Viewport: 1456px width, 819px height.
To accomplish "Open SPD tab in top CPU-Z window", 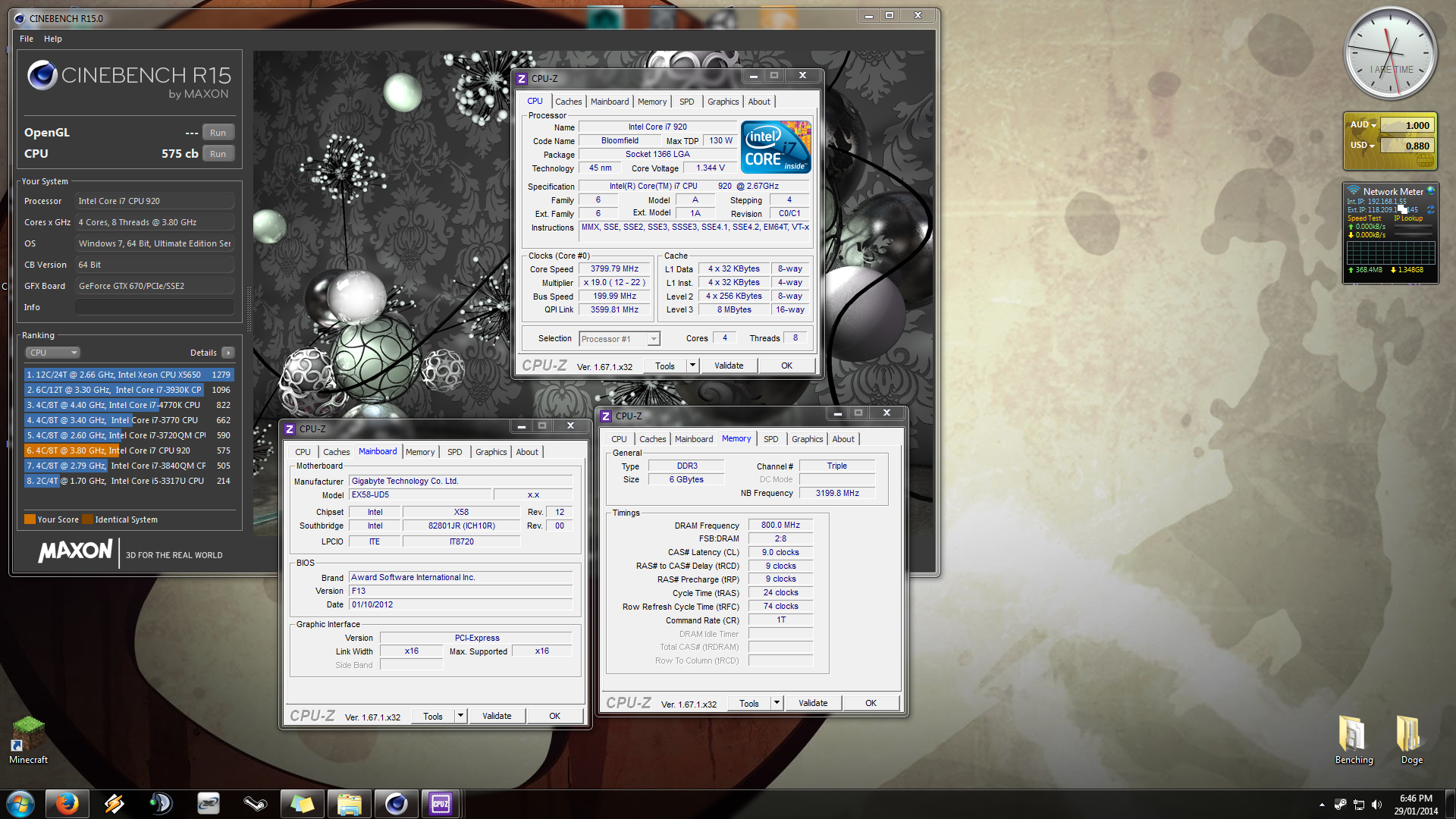I will click(686, 102).
